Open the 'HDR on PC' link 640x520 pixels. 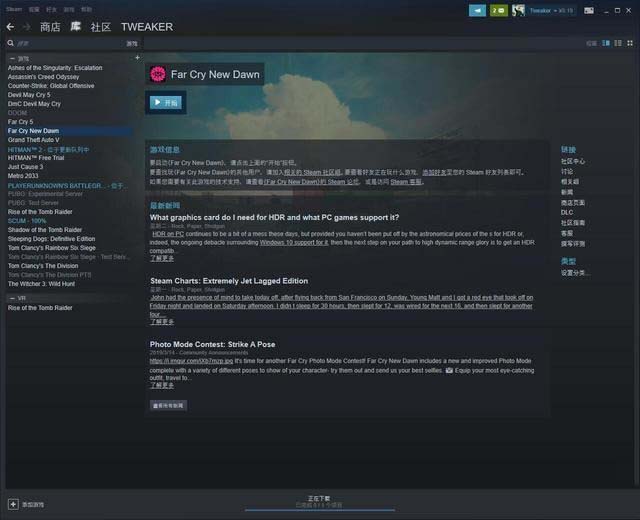(168, 234)
